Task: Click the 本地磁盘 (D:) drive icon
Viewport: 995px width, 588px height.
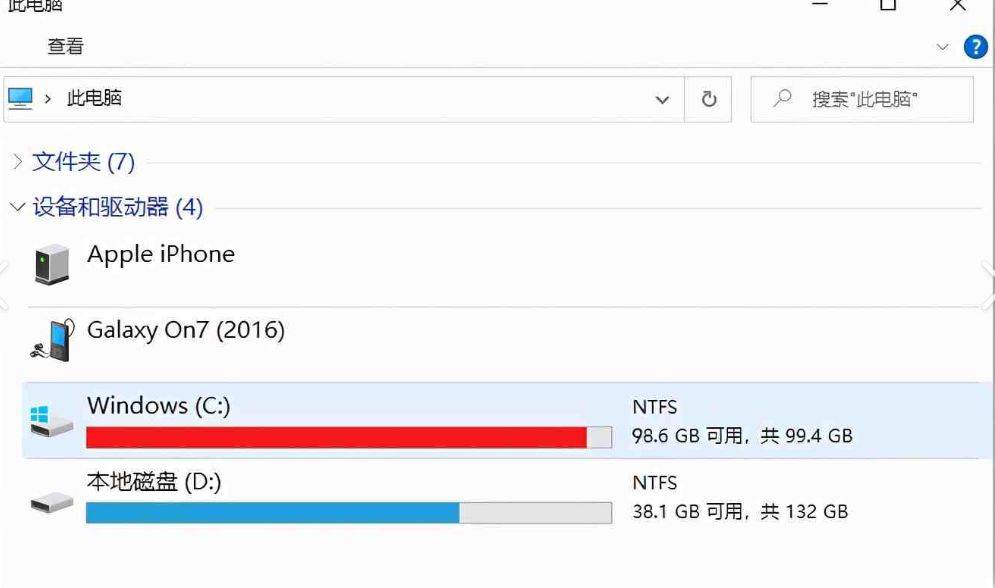Action: coord(51,502)
